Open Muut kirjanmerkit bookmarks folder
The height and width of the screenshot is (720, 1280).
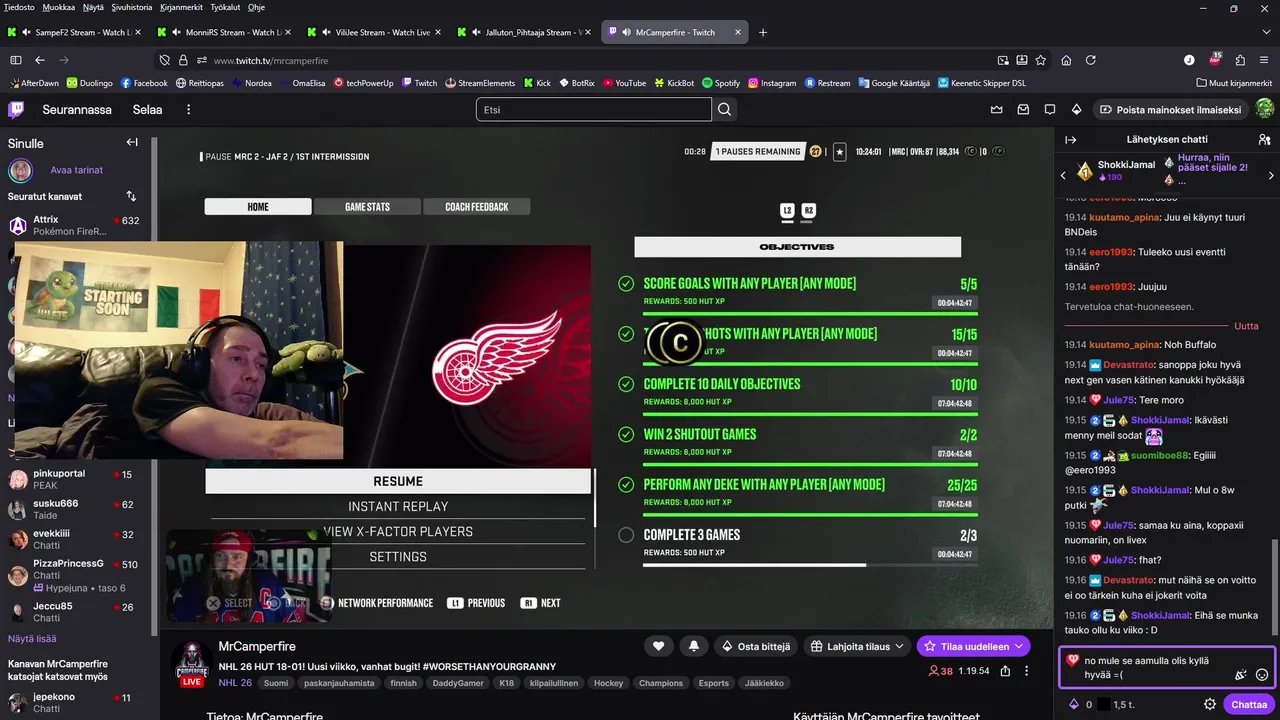1235,83
